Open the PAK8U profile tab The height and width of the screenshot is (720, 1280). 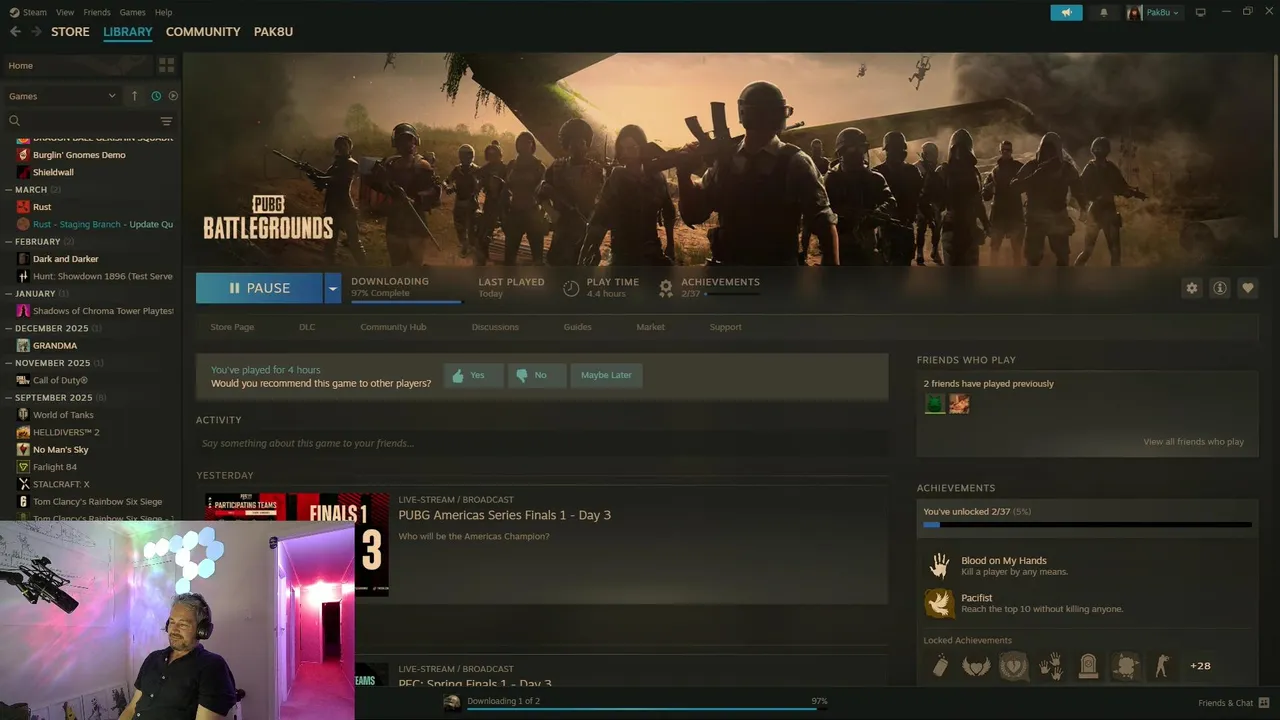[x=273, y=32]
